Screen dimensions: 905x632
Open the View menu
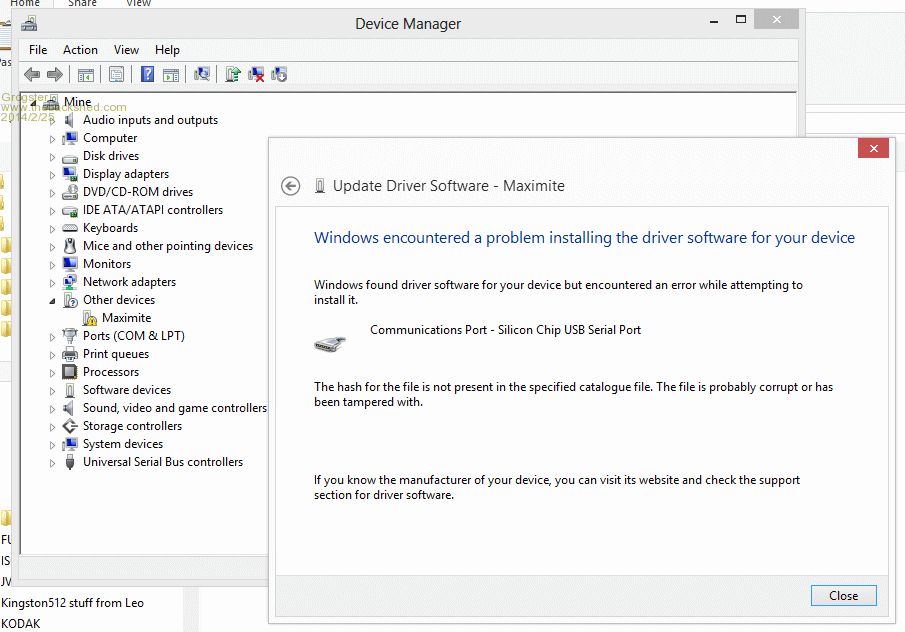tap(126, 50)
